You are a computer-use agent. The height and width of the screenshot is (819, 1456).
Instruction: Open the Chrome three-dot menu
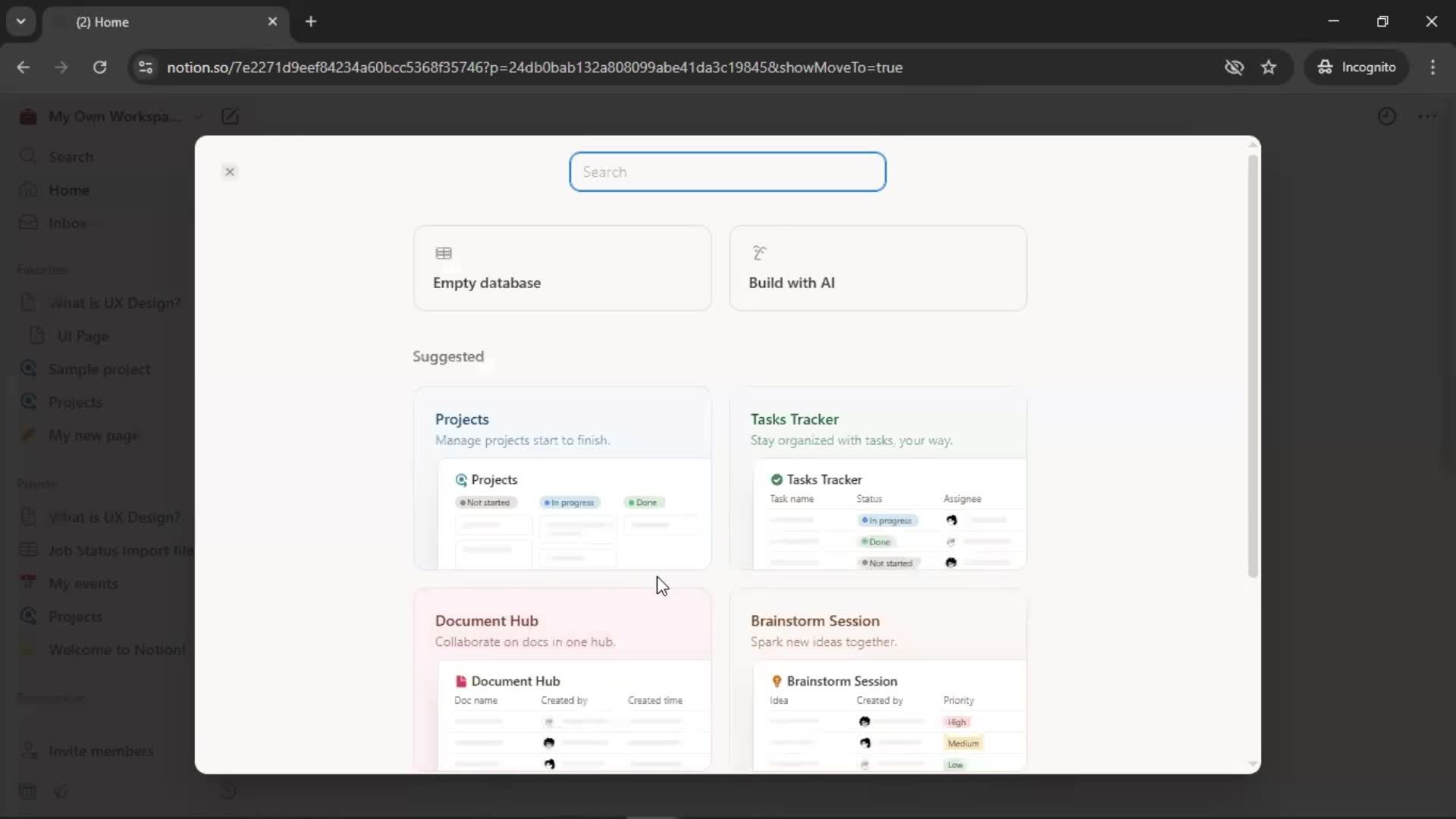(x=1432, y=67)
